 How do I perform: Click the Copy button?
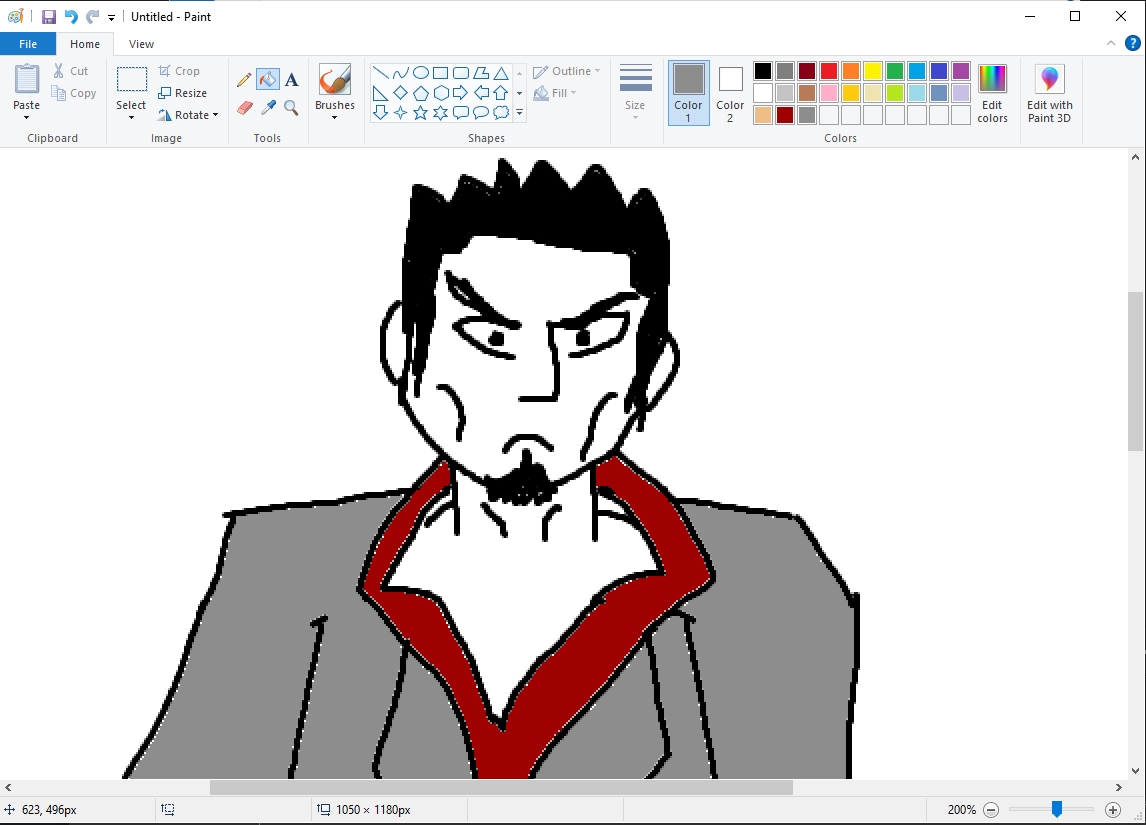73,93
